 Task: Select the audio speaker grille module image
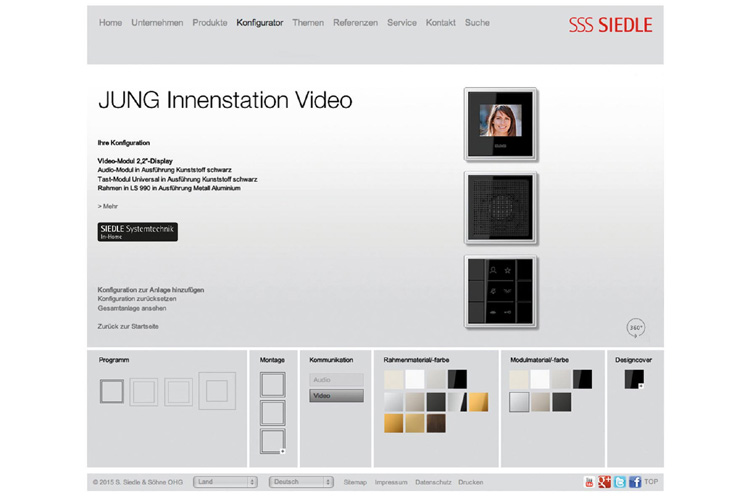point(500,208)
